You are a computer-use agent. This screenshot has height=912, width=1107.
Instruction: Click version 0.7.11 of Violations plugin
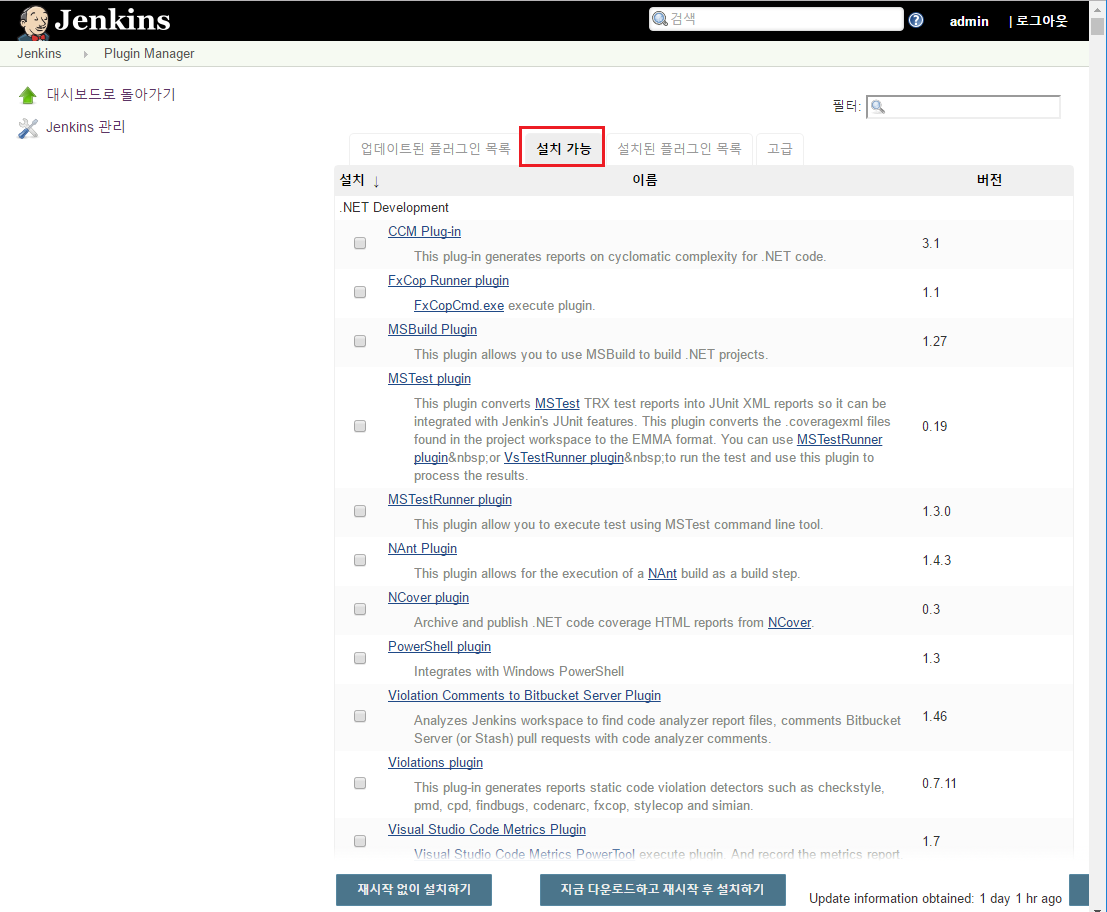click(x=939, y=784)
